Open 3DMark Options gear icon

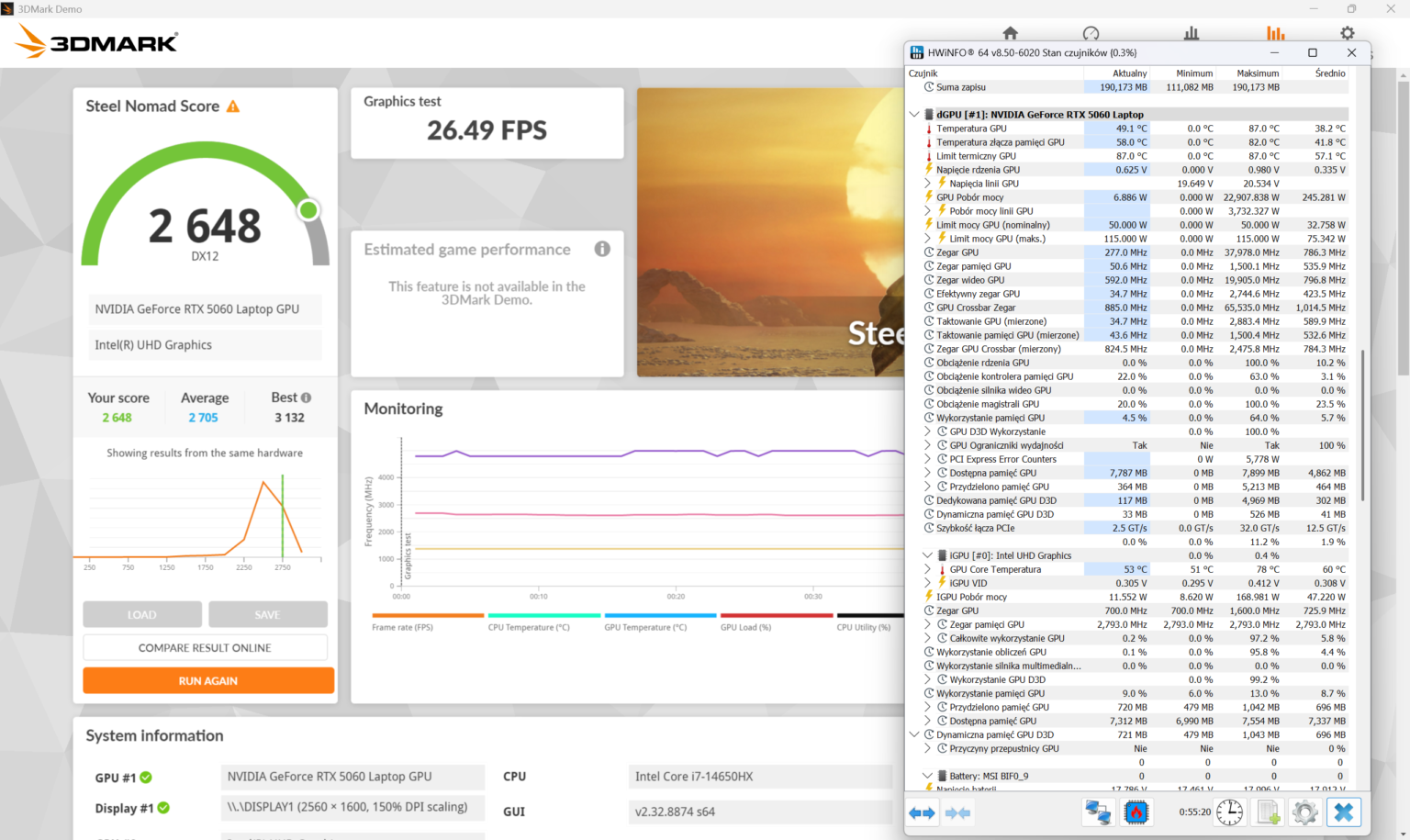pos(1348,33)
